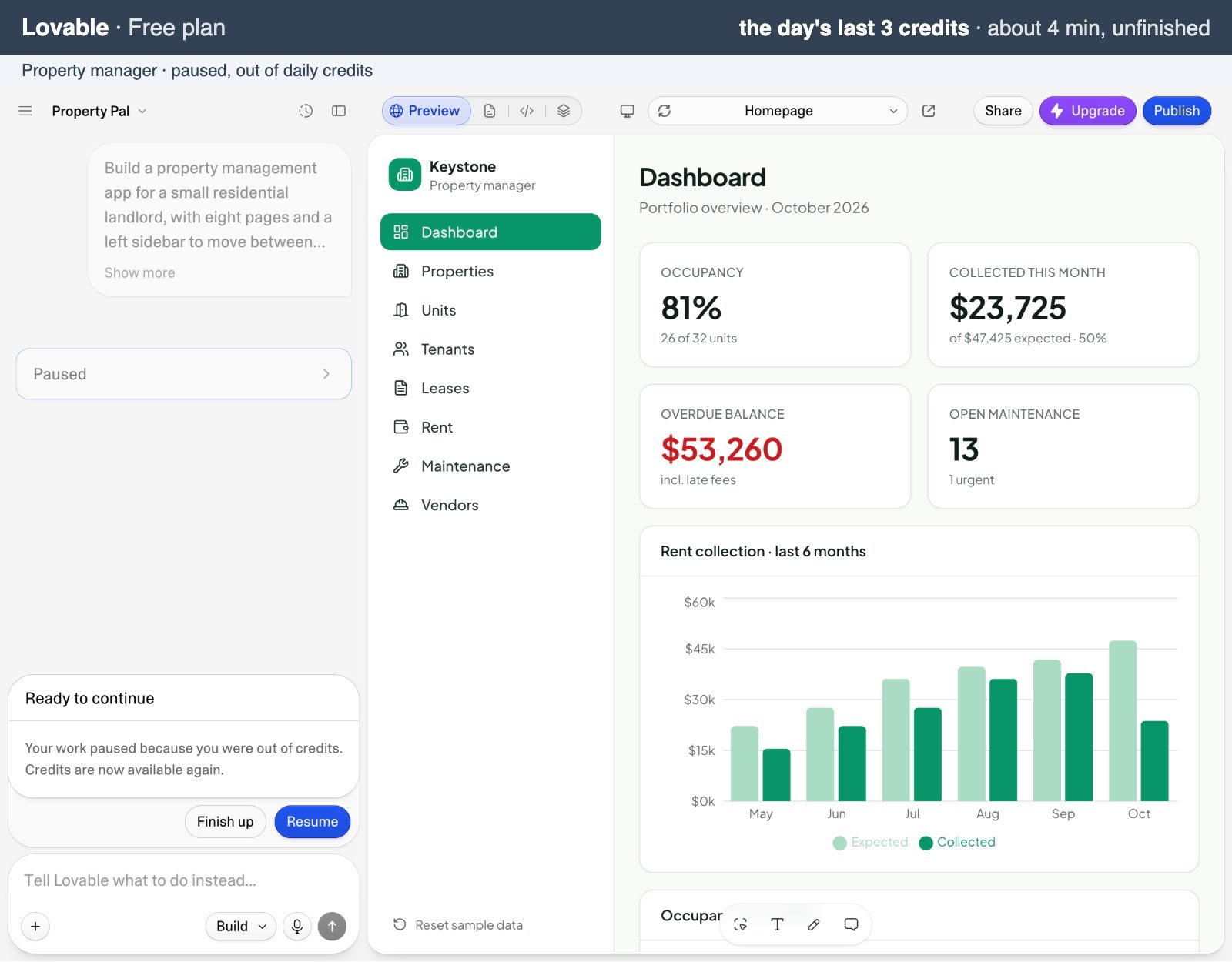Open the Homepage route dropdown
1232x962 pixels.
[778, 111]
